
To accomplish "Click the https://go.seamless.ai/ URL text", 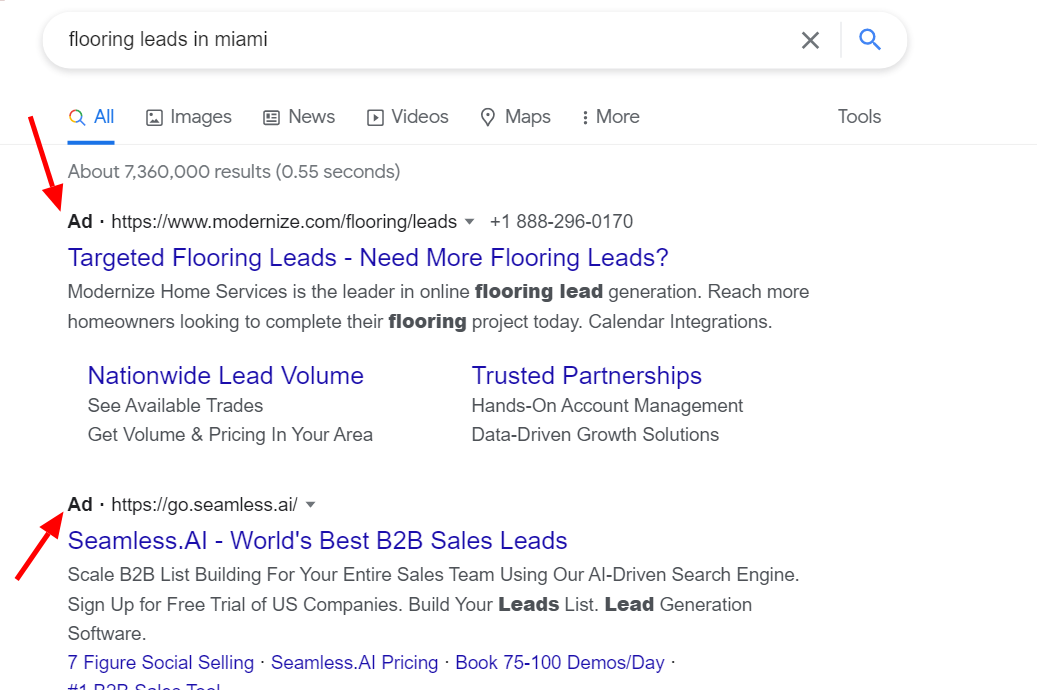I will pyautogui.click(x=204, y=505).
